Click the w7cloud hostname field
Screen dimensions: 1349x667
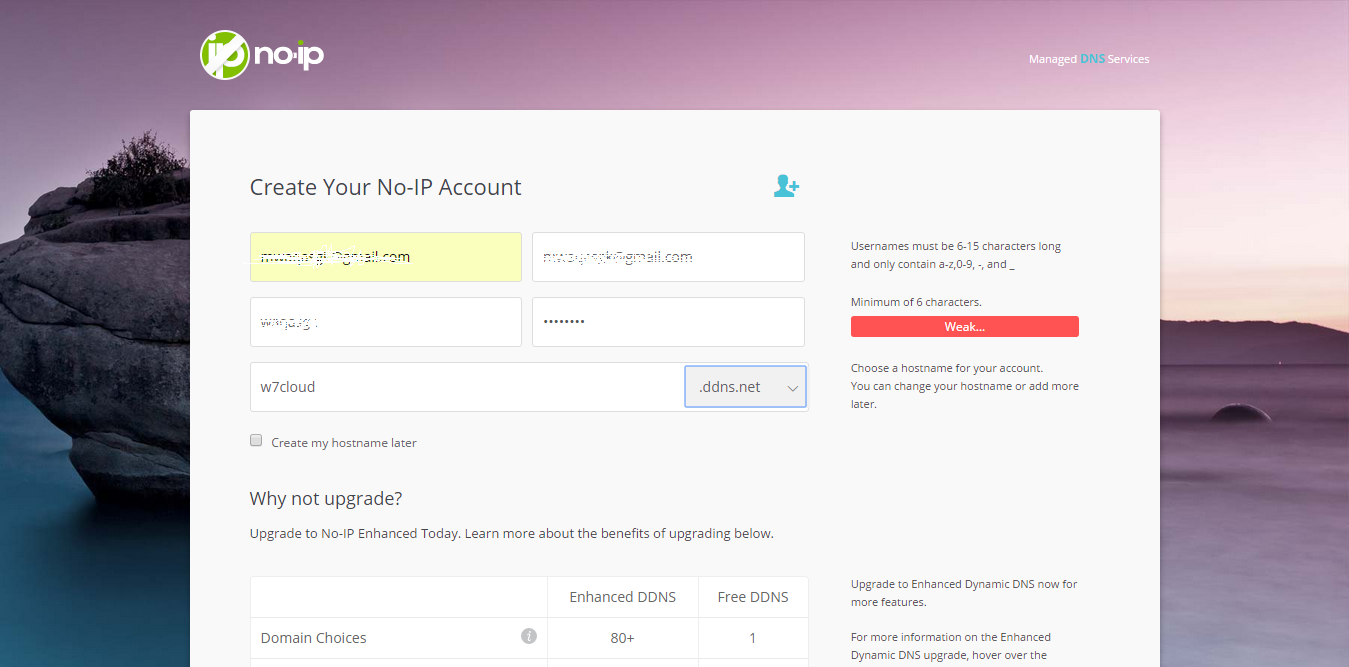(x=467, y=387)
